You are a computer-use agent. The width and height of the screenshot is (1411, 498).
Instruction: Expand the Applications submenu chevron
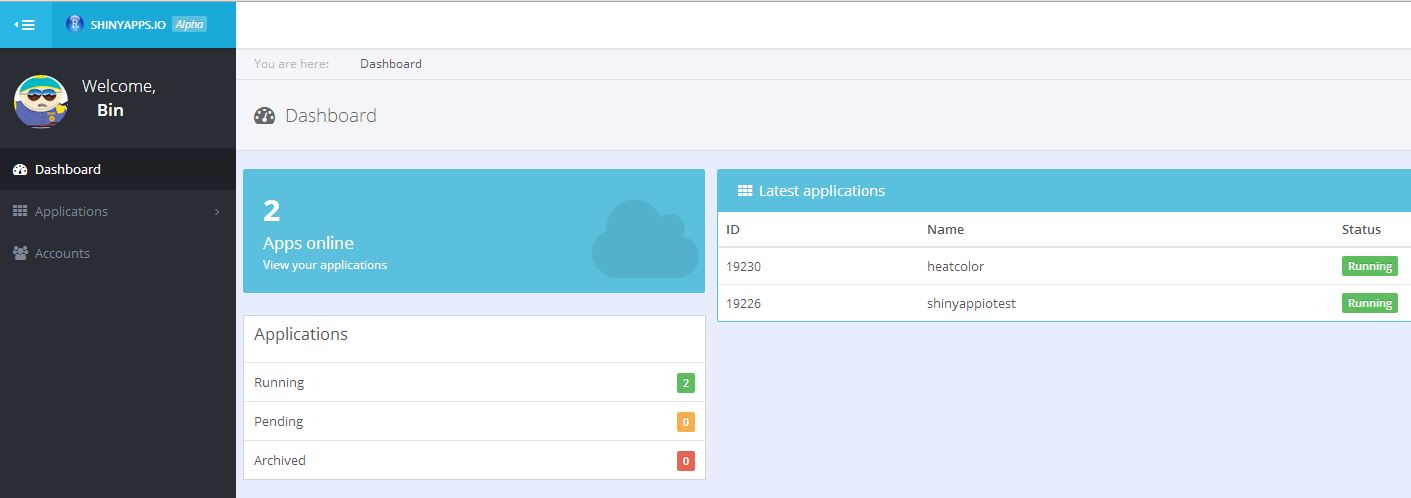217,212
